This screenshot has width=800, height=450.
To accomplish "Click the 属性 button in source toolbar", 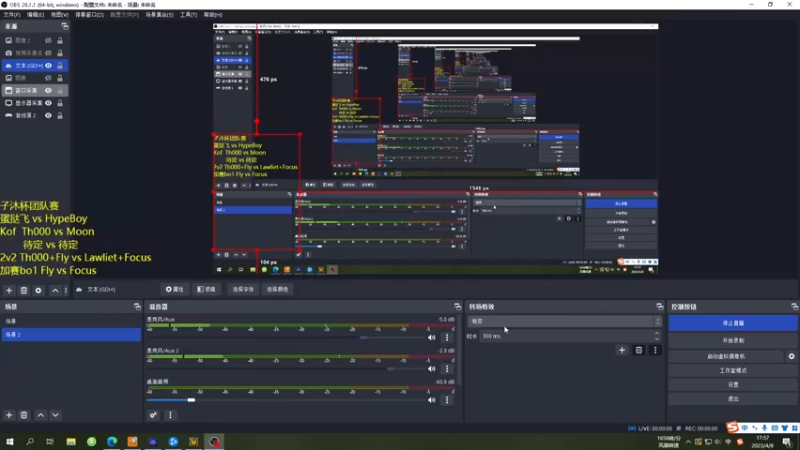I will coord(174,289).
